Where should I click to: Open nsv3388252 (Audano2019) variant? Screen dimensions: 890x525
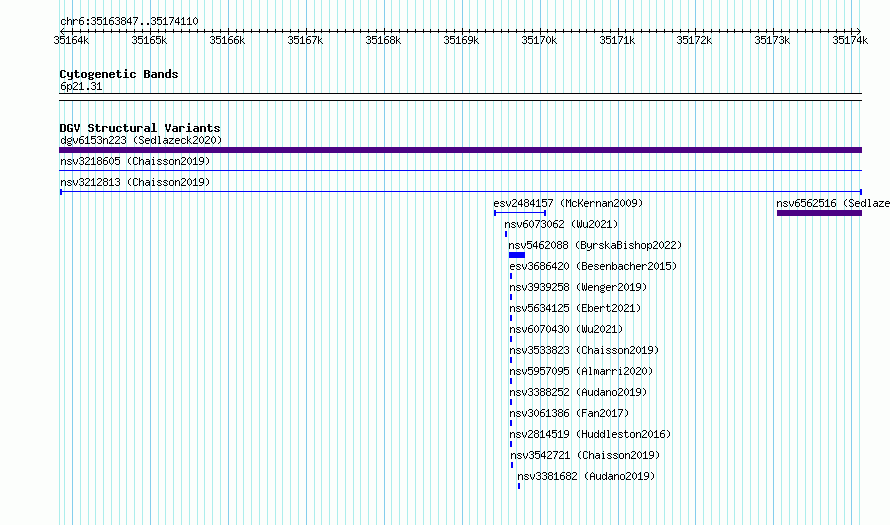click(578, 392)
